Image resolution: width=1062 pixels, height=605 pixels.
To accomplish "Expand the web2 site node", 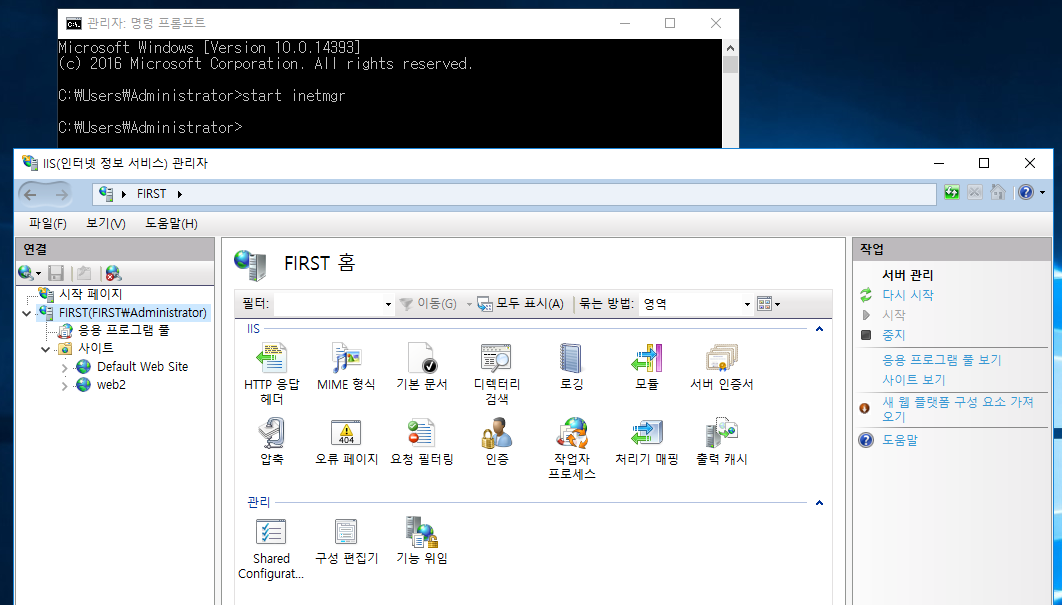I will pos(64,386).
